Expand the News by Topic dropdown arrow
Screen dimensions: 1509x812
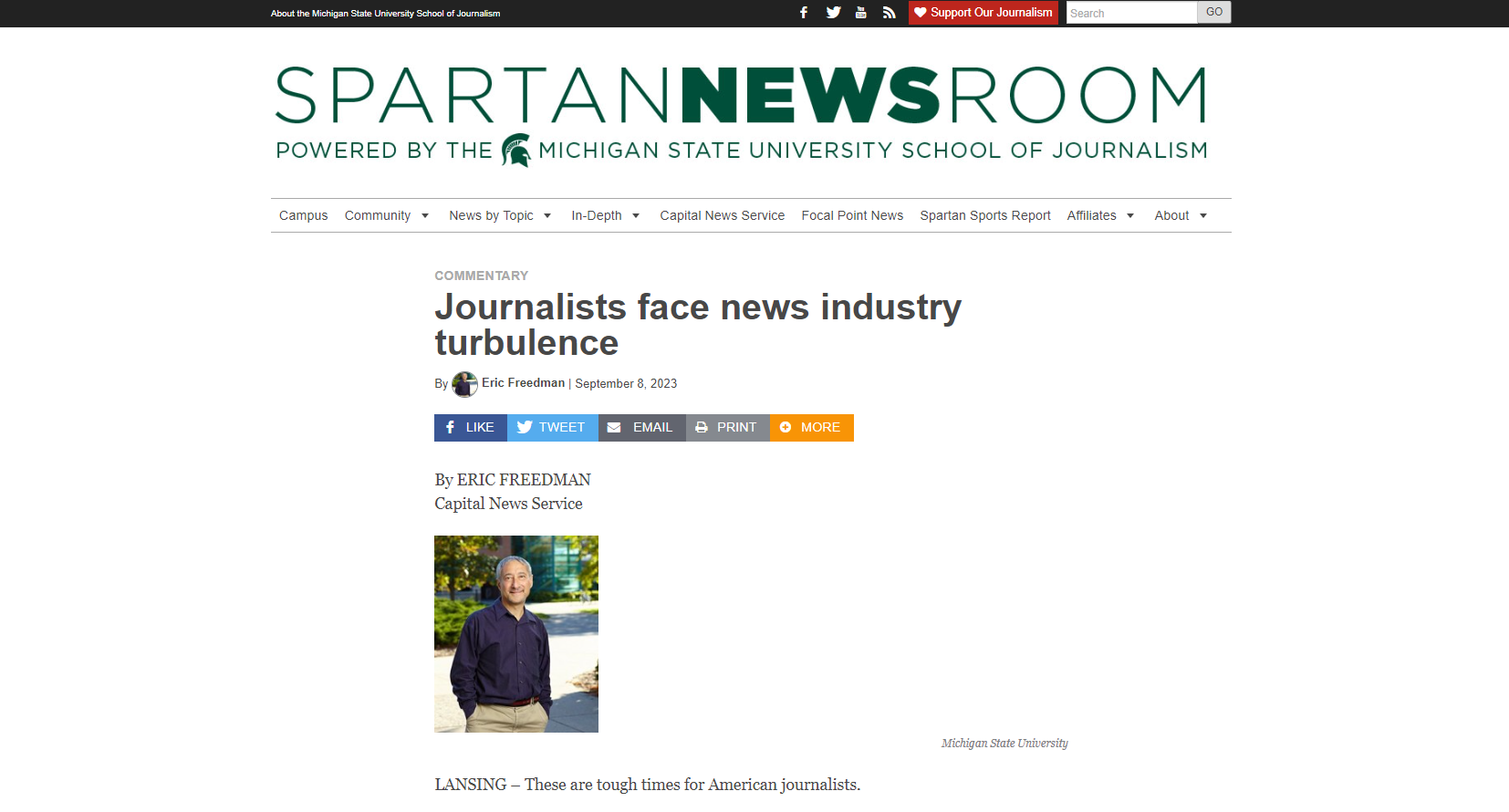point(547,216)
